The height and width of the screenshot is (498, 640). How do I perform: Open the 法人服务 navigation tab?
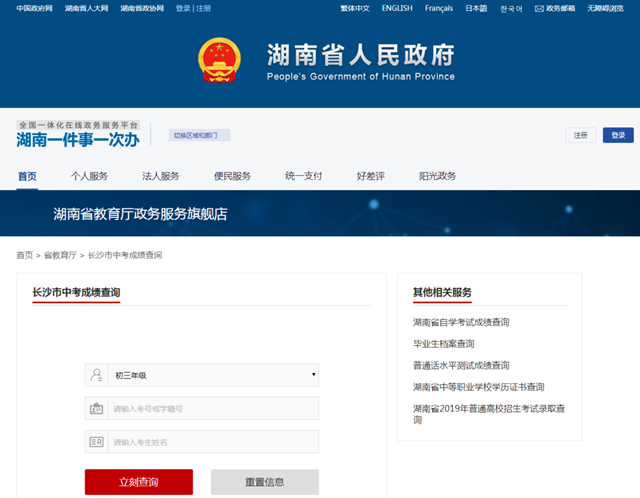[x=161, y=176]
